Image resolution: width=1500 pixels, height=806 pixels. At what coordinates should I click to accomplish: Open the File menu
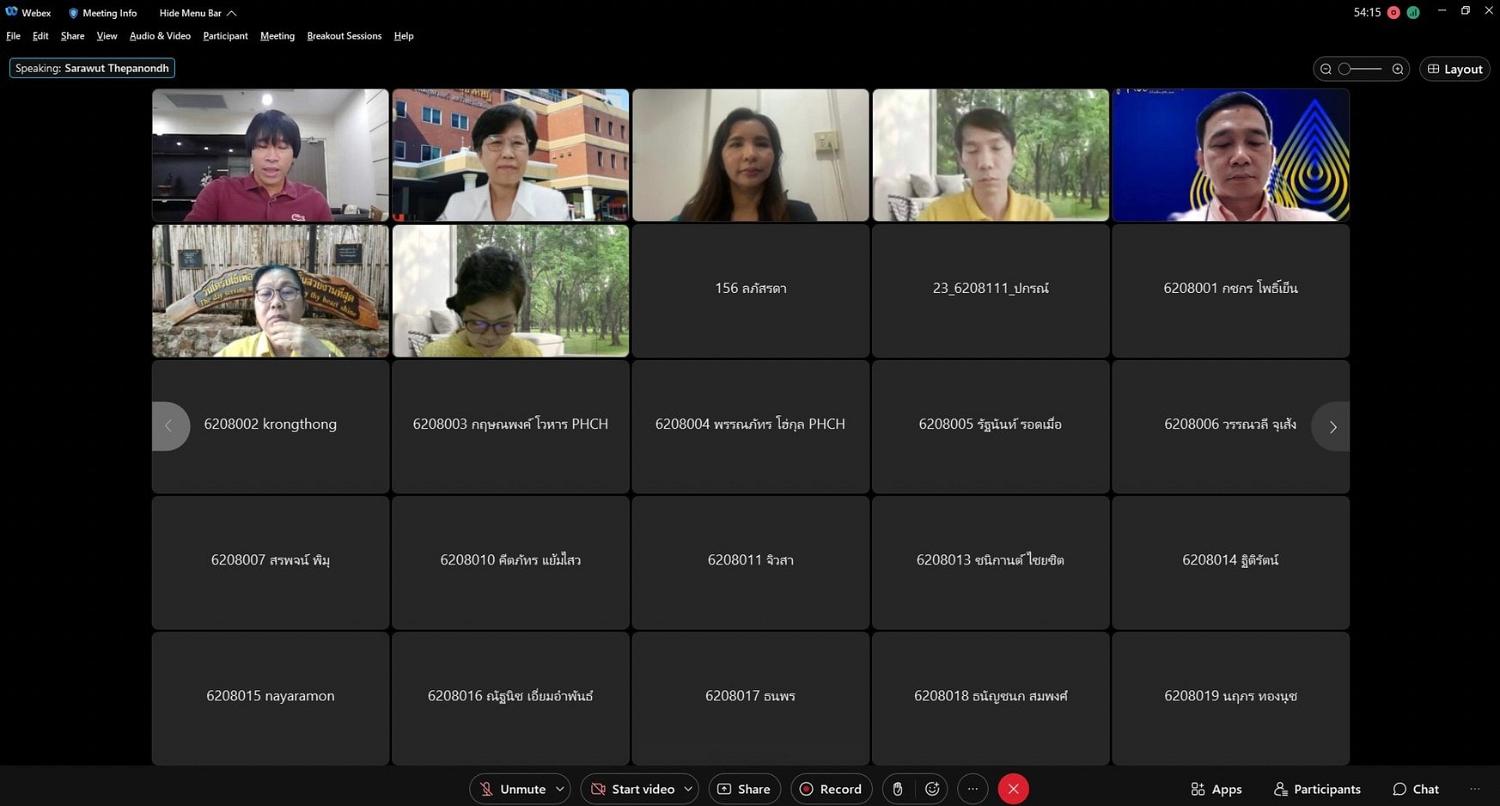pyautogui.click(x=13, y=36)
